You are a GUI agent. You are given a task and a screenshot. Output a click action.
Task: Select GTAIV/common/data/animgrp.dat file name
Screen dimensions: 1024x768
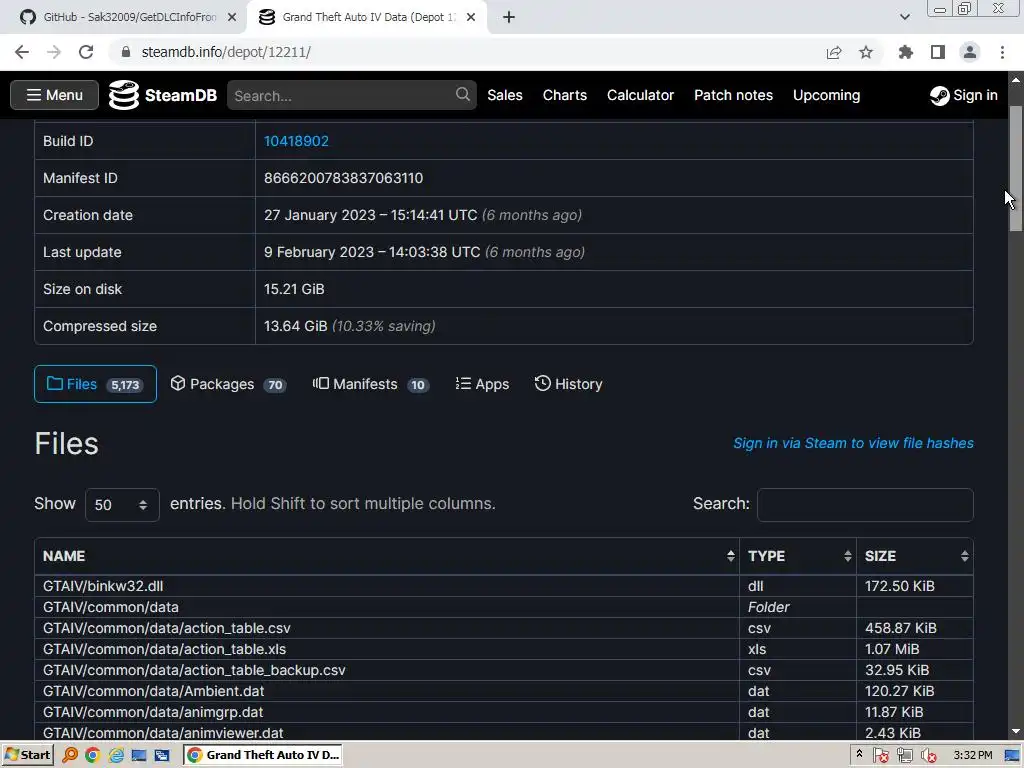pyautogui.click(x=153, y=712)
